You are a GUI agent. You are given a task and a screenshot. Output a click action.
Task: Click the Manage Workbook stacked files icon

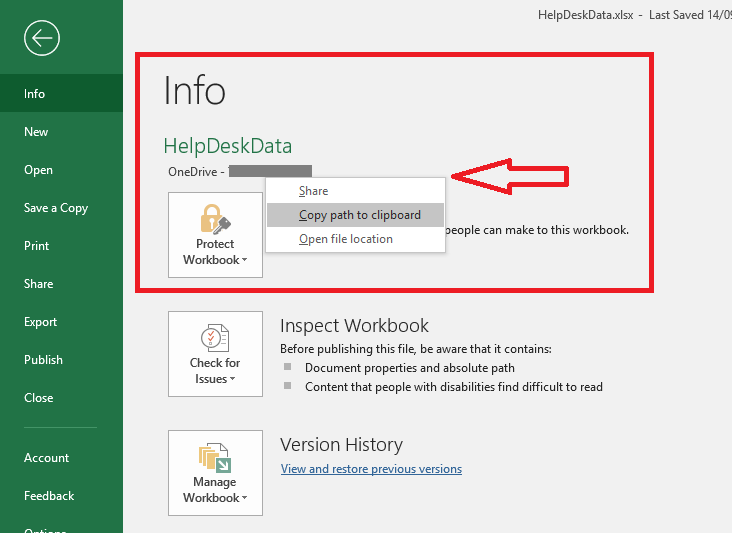click(x=215, y=457)
